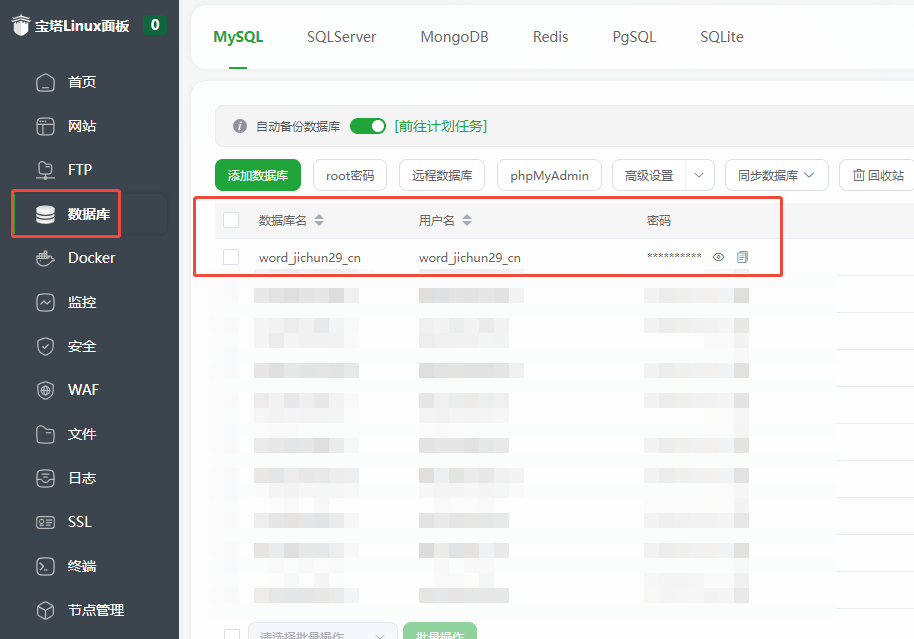Click database name word_jichun29_cn cell
This screenshot has width=914, height=639.
[x=310, y=258]
